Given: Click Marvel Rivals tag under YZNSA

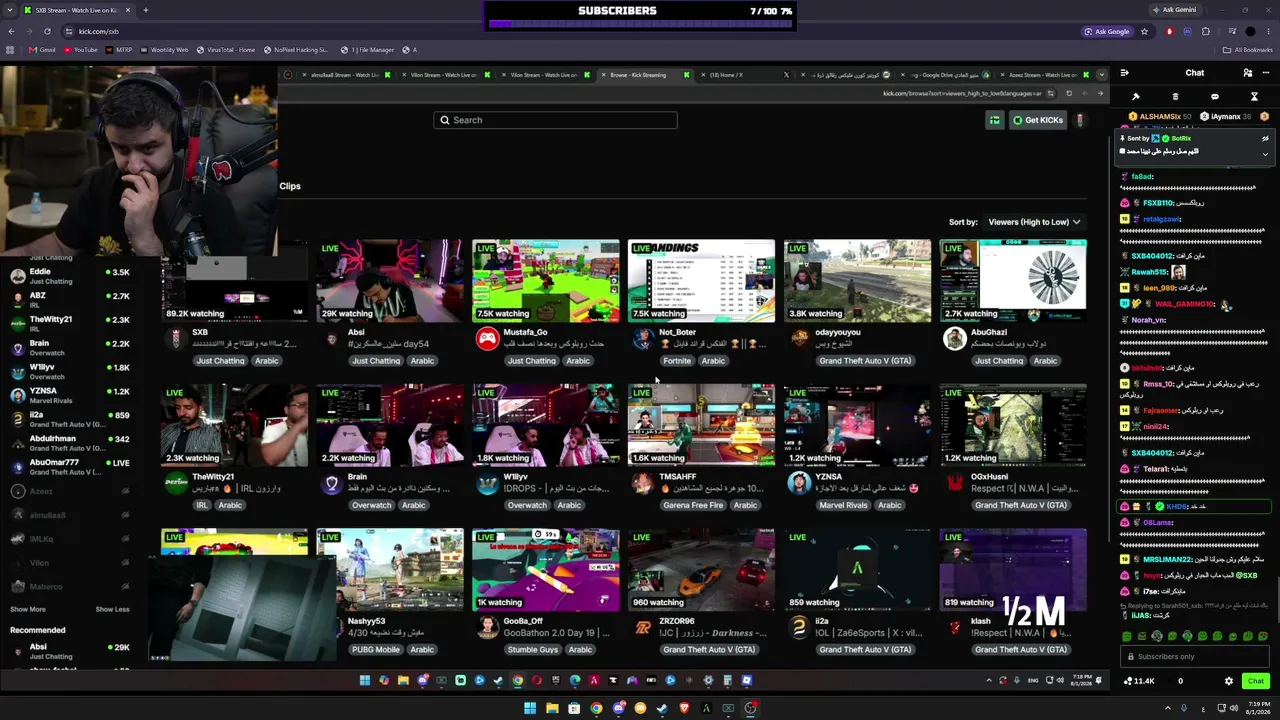Looking at the screenshot, I should pyautogui.click(x=843, y=505).
